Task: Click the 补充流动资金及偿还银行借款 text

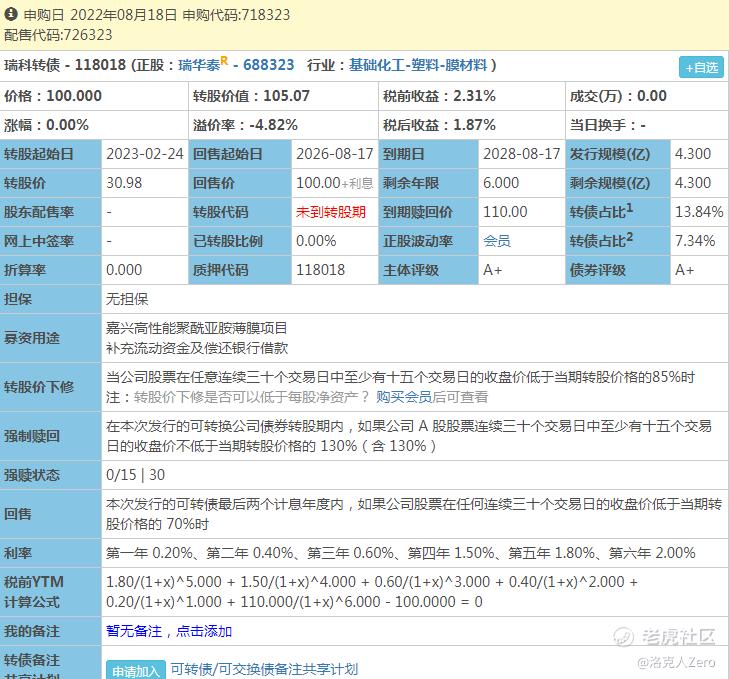Action: pos(197,348)
